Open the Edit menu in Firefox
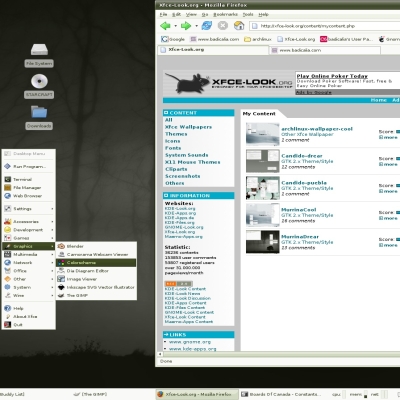The width and height of the screenshot is (400, 400). click(x=176, y=14)
